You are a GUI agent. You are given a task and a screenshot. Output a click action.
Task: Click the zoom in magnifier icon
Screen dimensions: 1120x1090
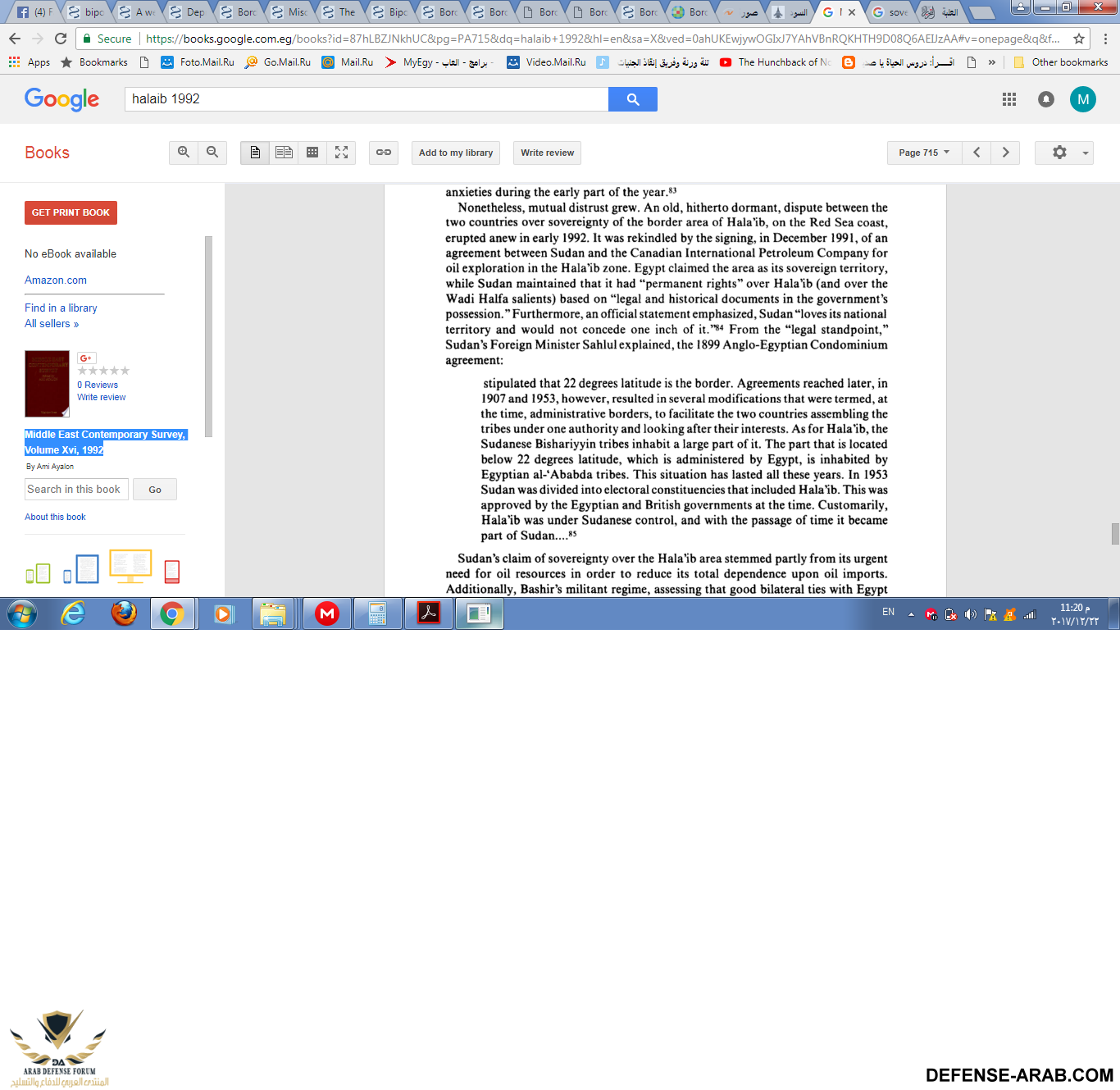click(184, 153)
